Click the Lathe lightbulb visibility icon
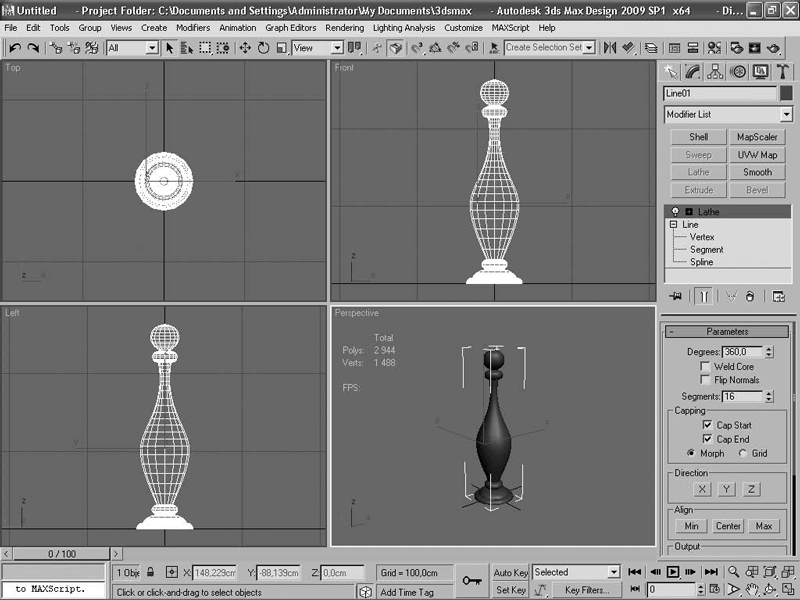The width and height of the screenshot is (800, 600). point(676,212)
